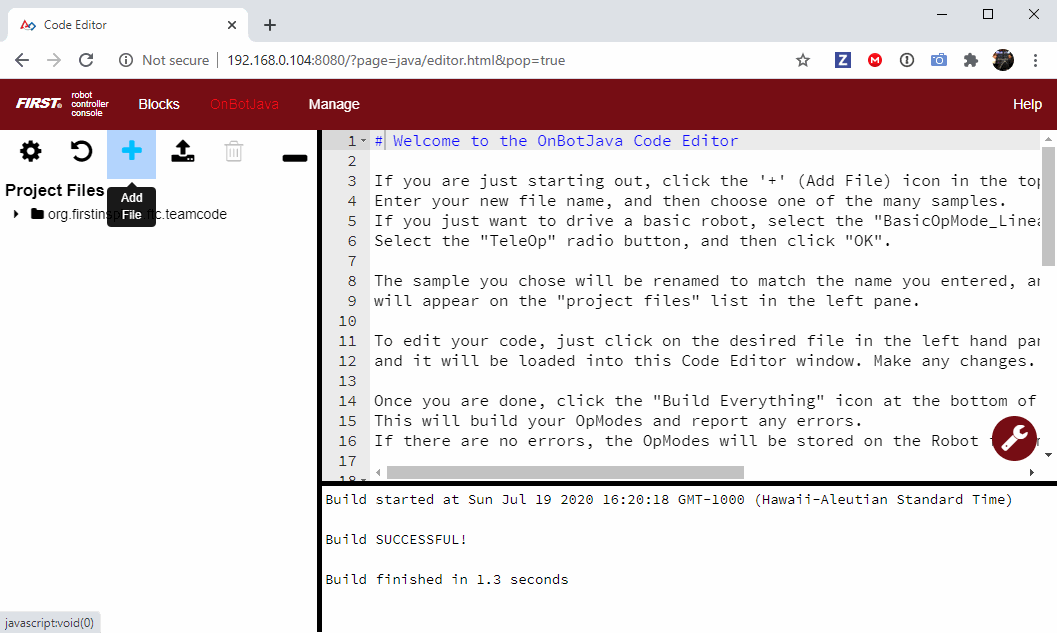
Task: Click the FIRST robot controller console logo
Action: [62, 104]
